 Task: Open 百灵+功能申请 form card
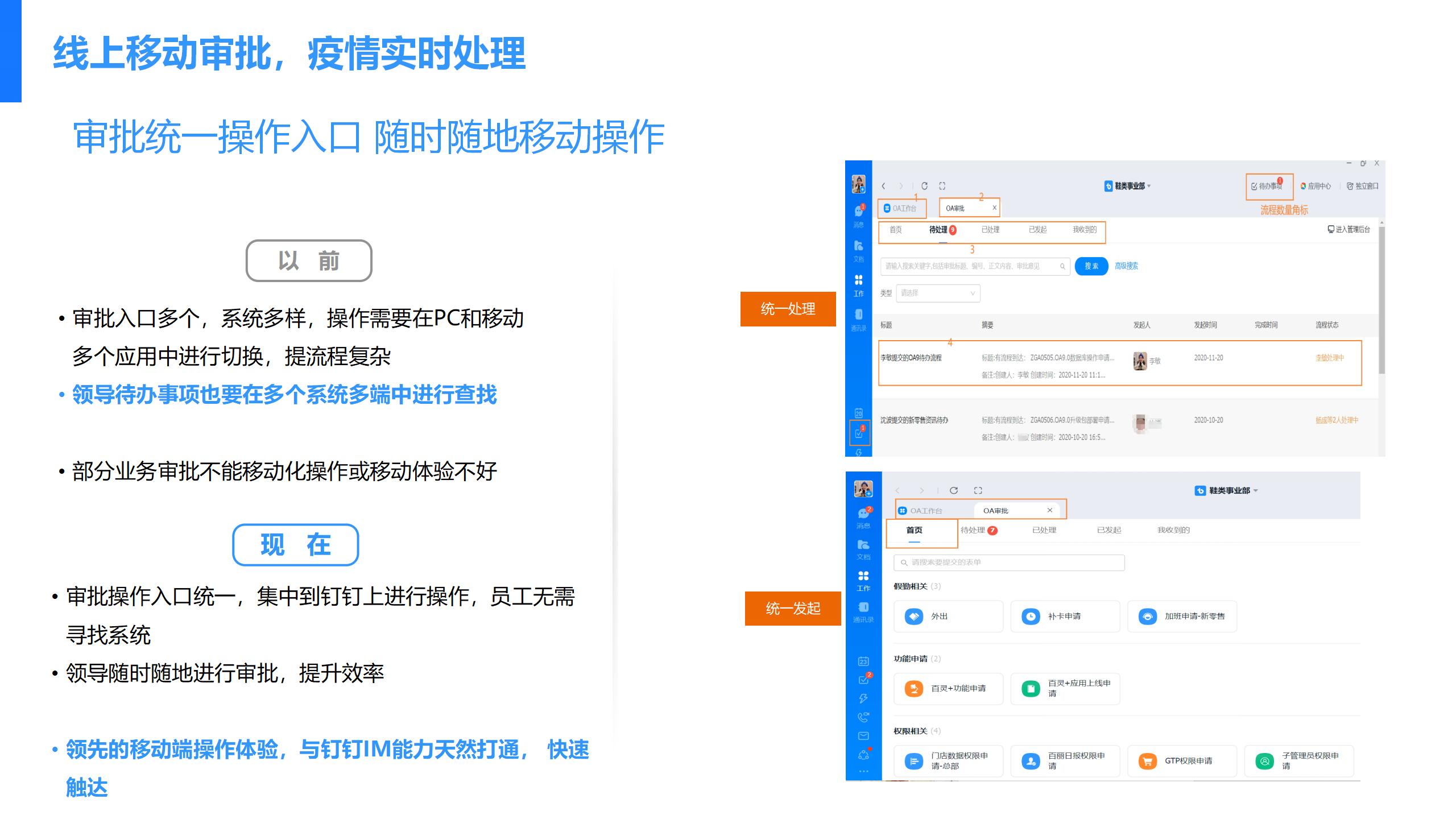click(948, 689)
